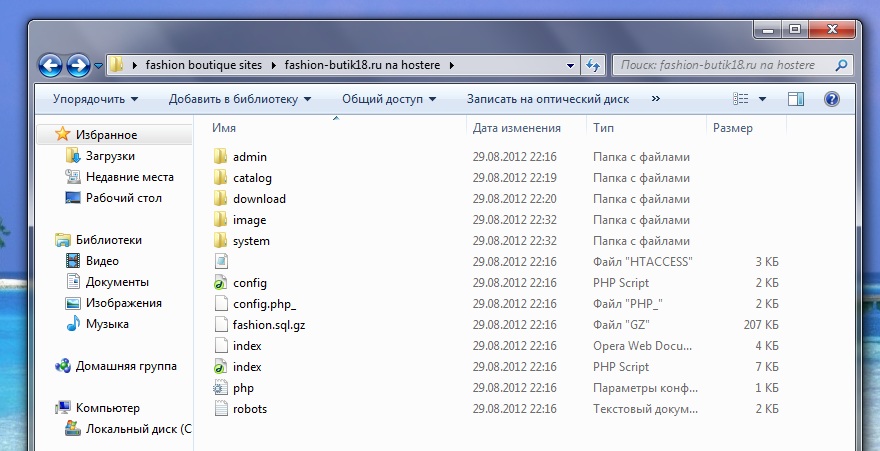Click Записать на оптический диск

click(x=547, y=99)
